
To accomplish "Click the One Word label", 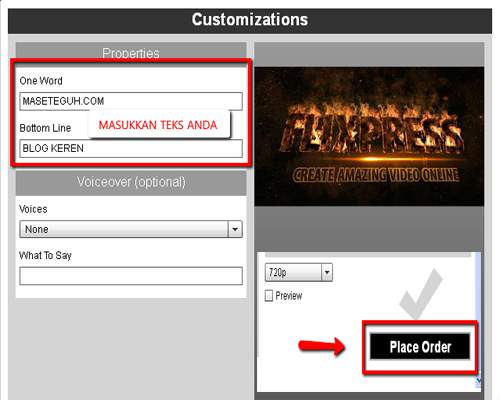I will click(41, 81).
